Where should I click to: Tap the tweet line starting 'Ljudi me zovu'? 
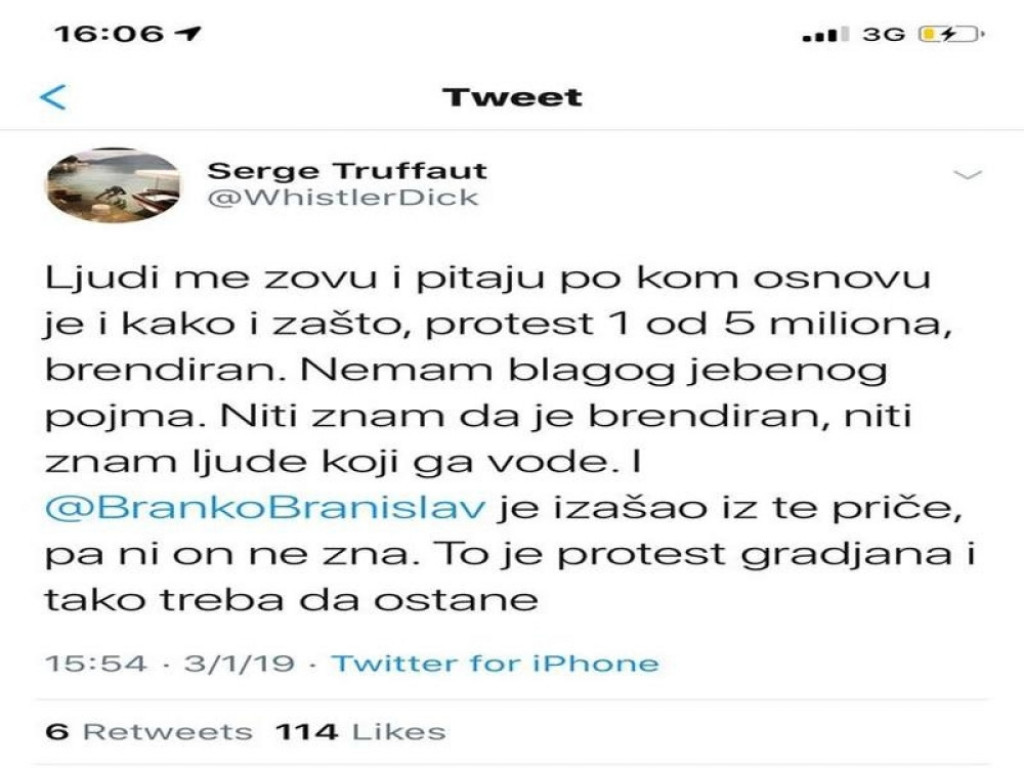[x=488, y=277]
